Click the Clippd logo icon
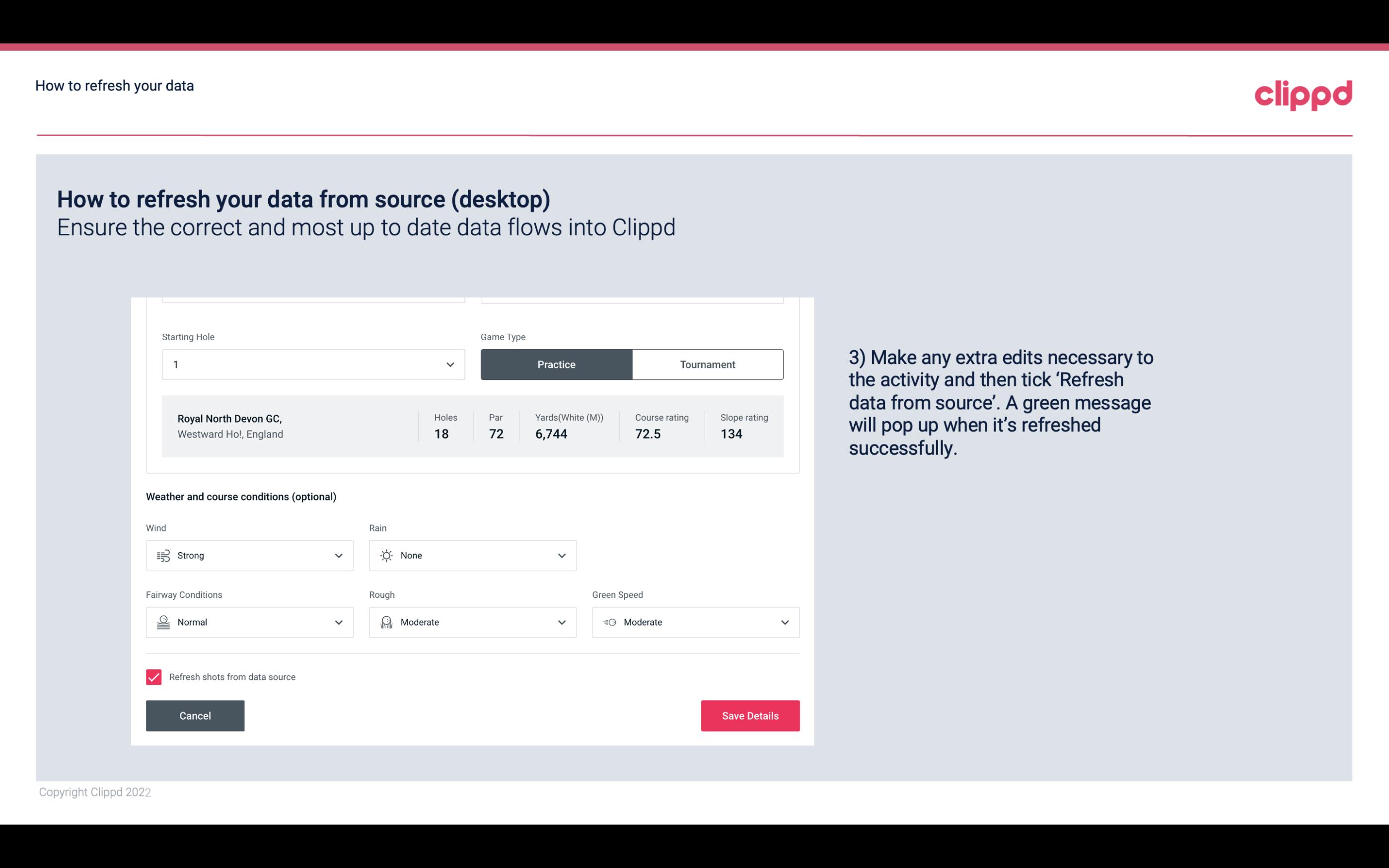This screenshot has height=868, width=1389. tap(1303, 93)
